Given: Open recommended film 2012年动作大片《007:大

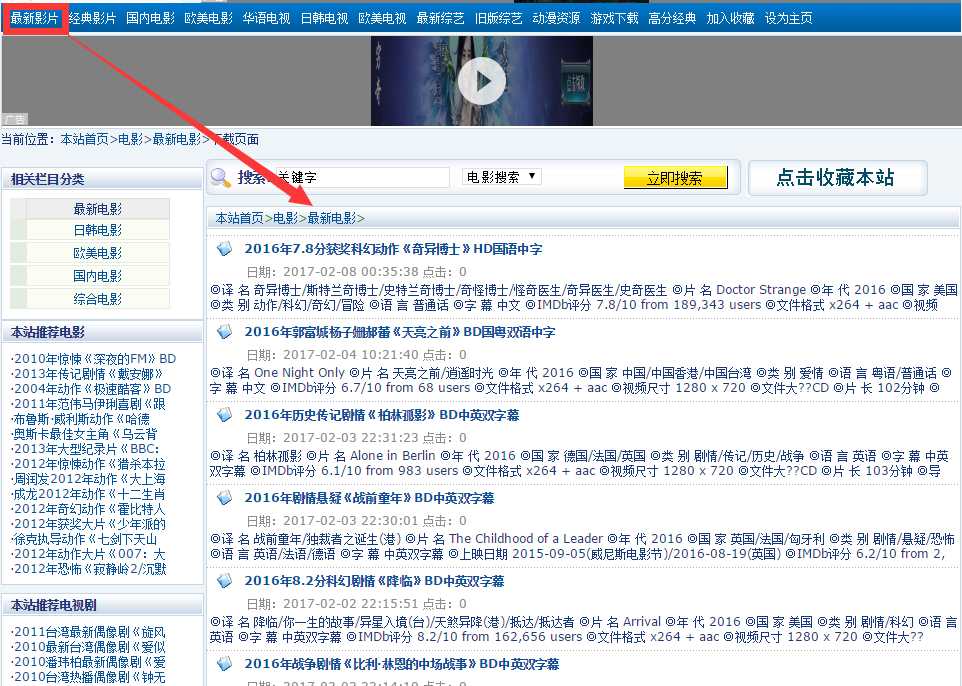Looking at the screenshot, I should tap(88, 554).
